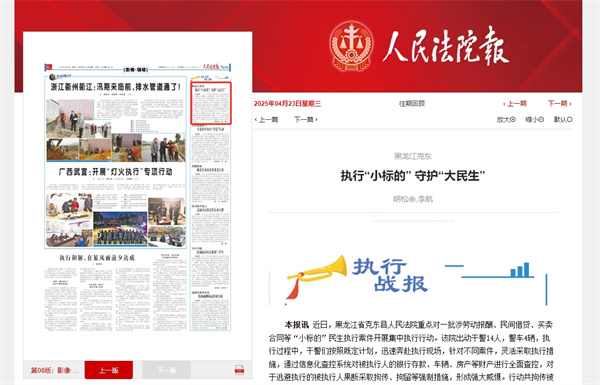
Task: Click the 执行战报 trumpet banner graphic
Action: click(x=409, y=279)
